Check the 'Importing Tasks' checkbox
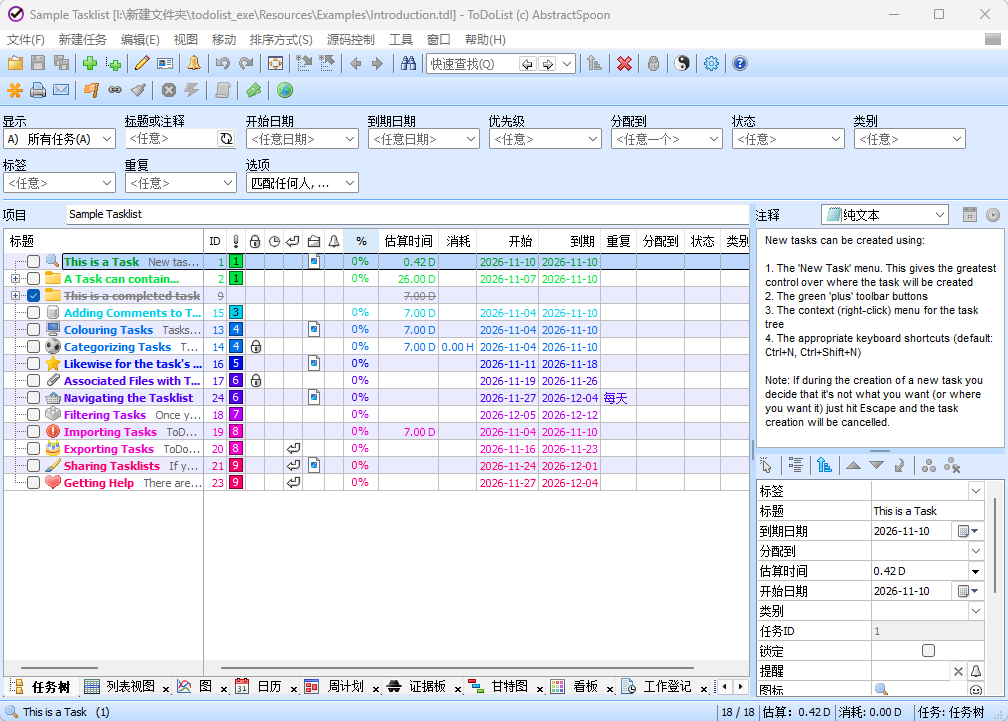The width and height of the screenshot is (1008, 721). point(33,432)
